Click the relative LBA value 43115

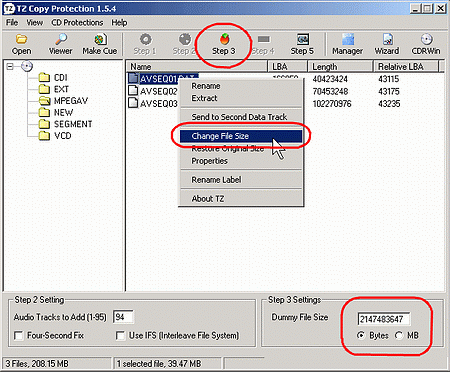click(x=389, y=79)
